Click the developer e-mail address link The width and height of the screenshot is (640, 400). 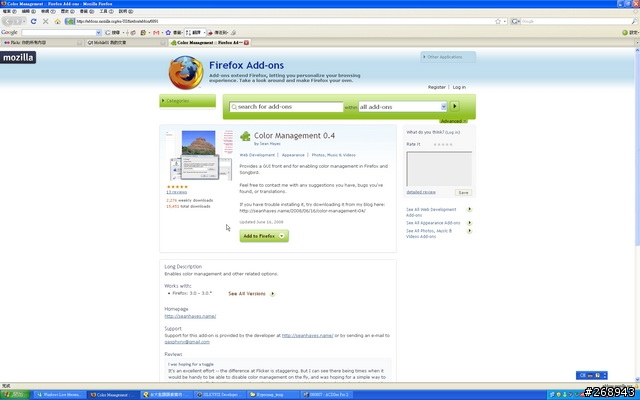point(187,342)
